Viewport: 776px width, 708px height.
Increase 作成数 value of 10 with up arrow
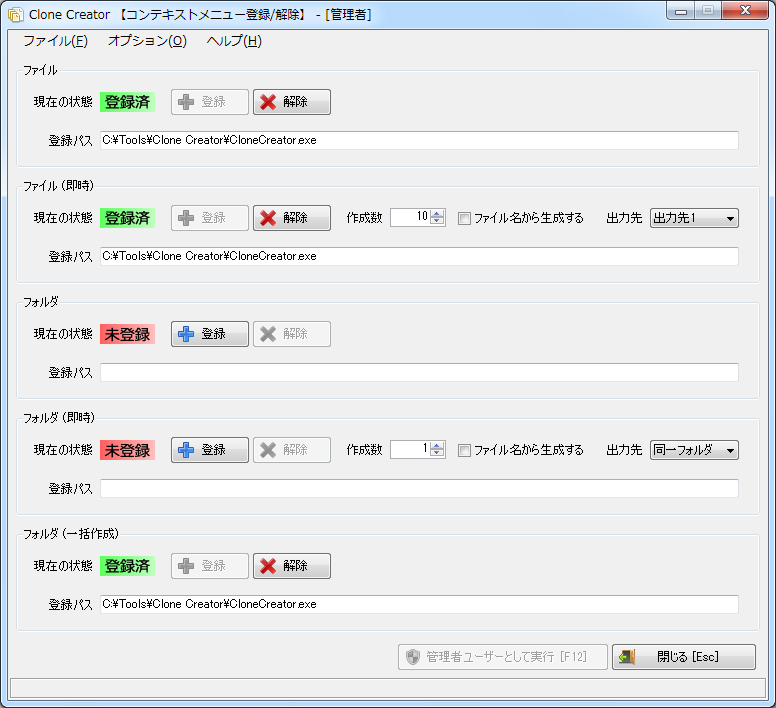click(x=437, y=214)
